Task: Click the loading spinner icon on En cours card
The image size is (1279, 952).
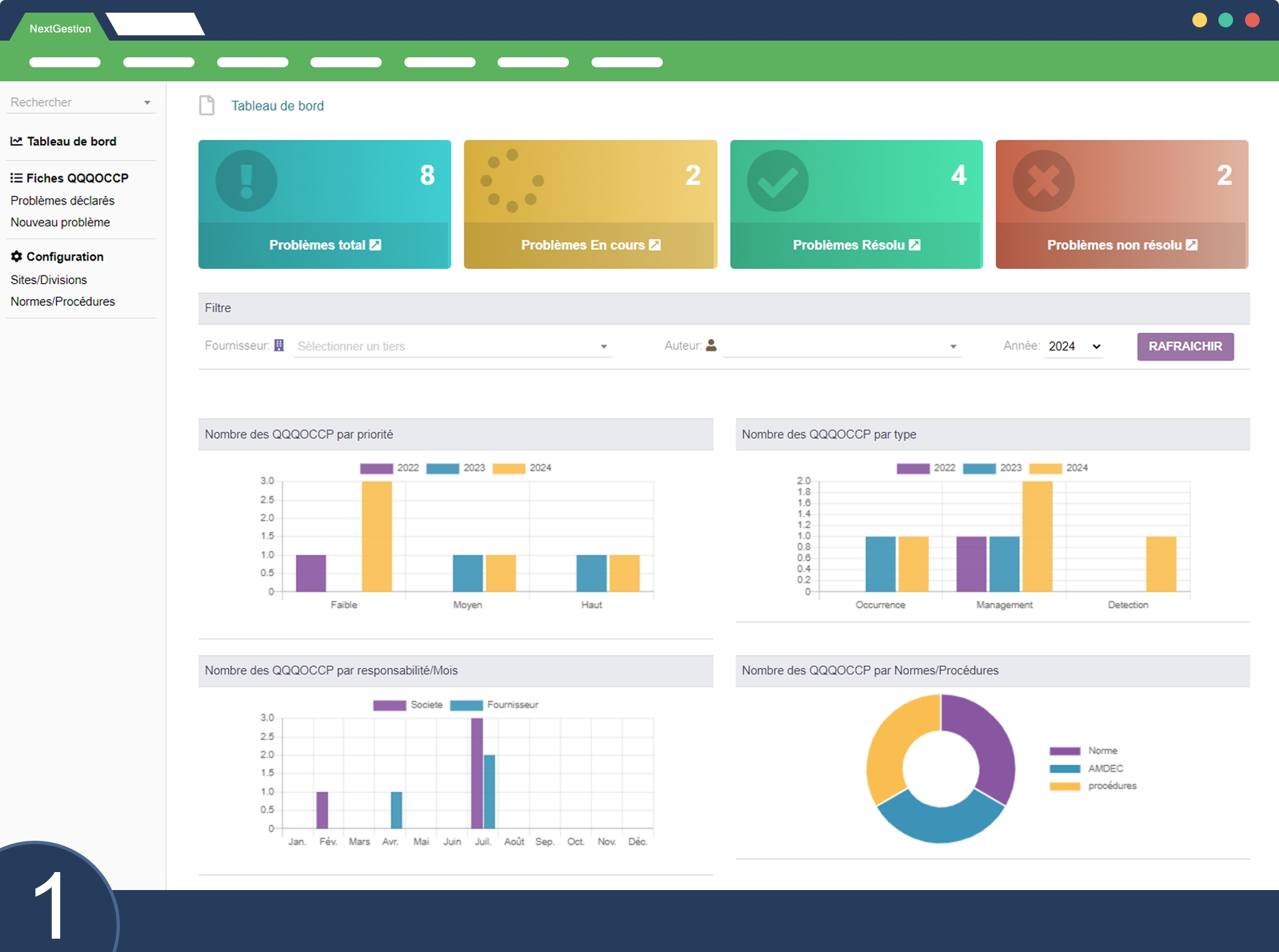Action: (512, 181)
